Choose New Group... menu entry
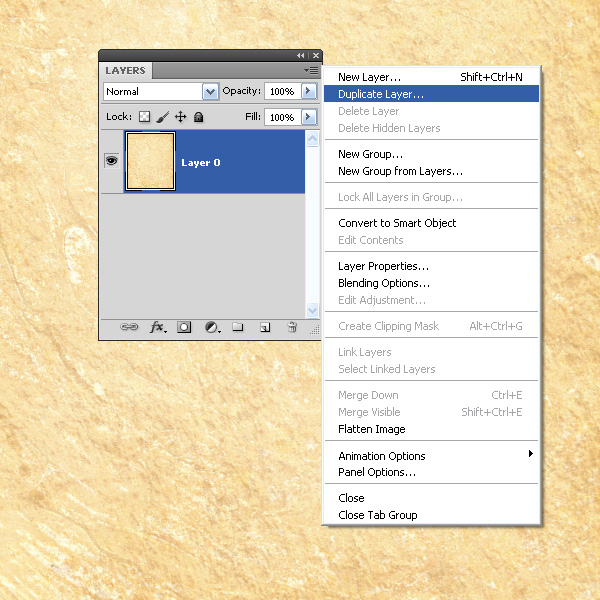 (431, 154)
